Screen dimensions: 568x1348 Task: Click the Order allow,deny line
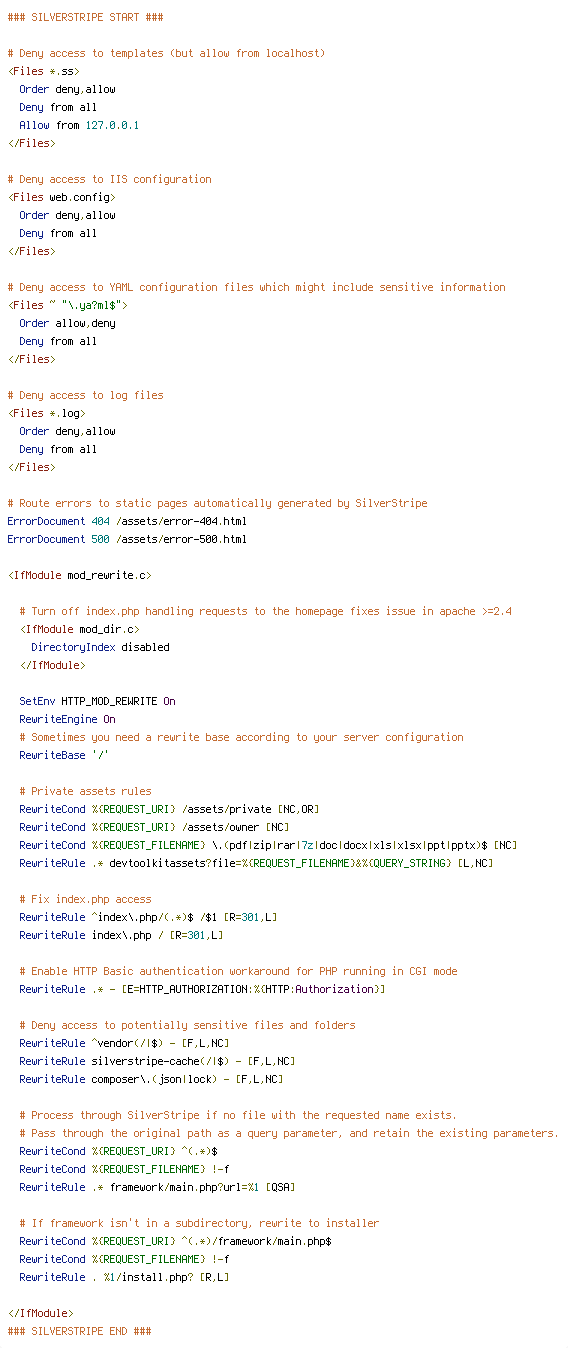[67, 323]
